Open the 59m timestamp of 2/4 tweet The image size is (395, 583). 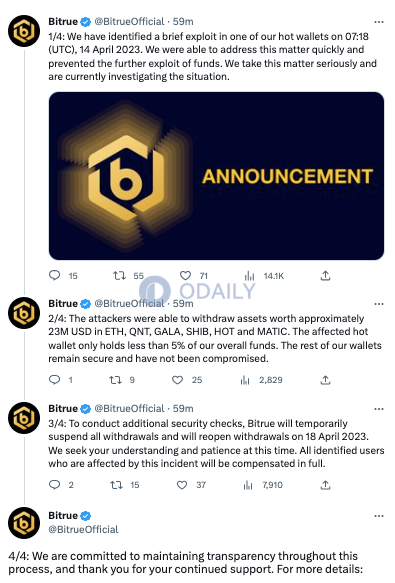183,303
